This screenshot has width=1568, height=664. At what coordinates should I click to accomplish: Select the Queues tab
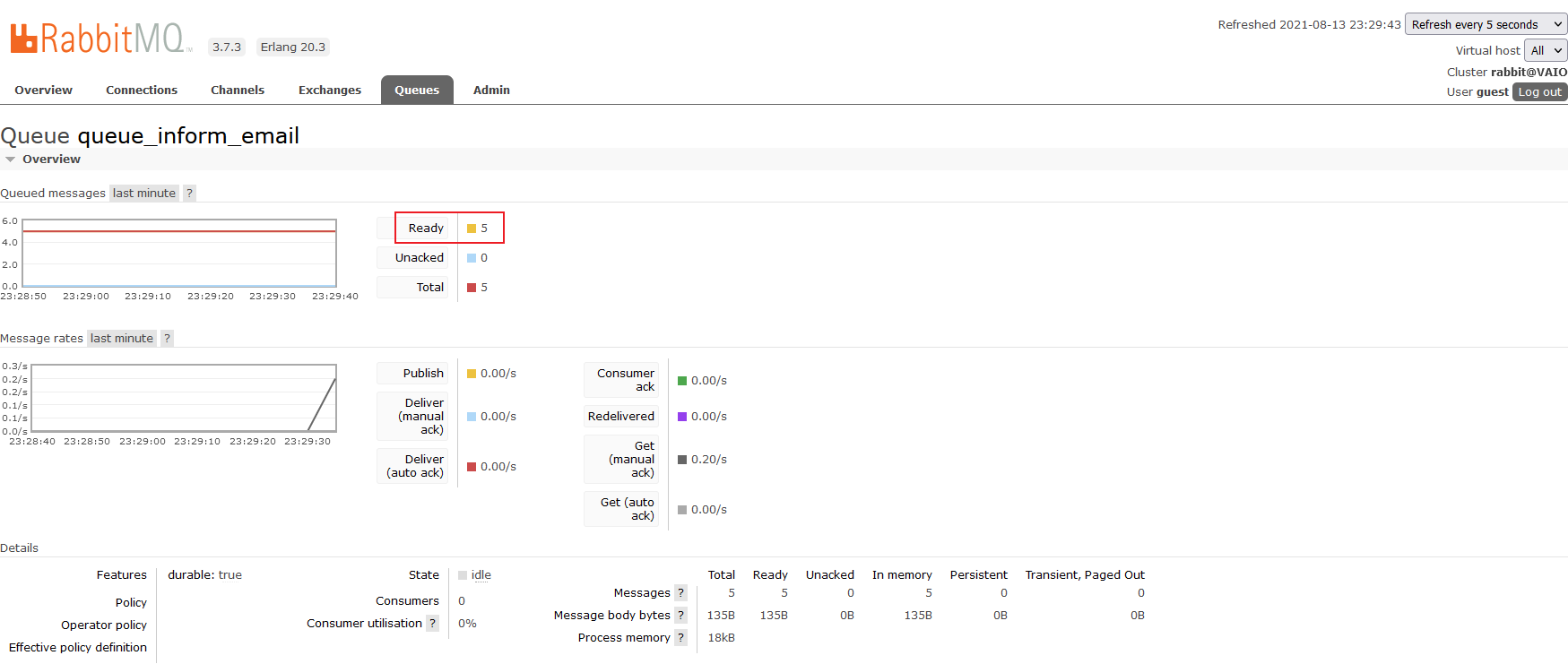[x=417, y=90]
